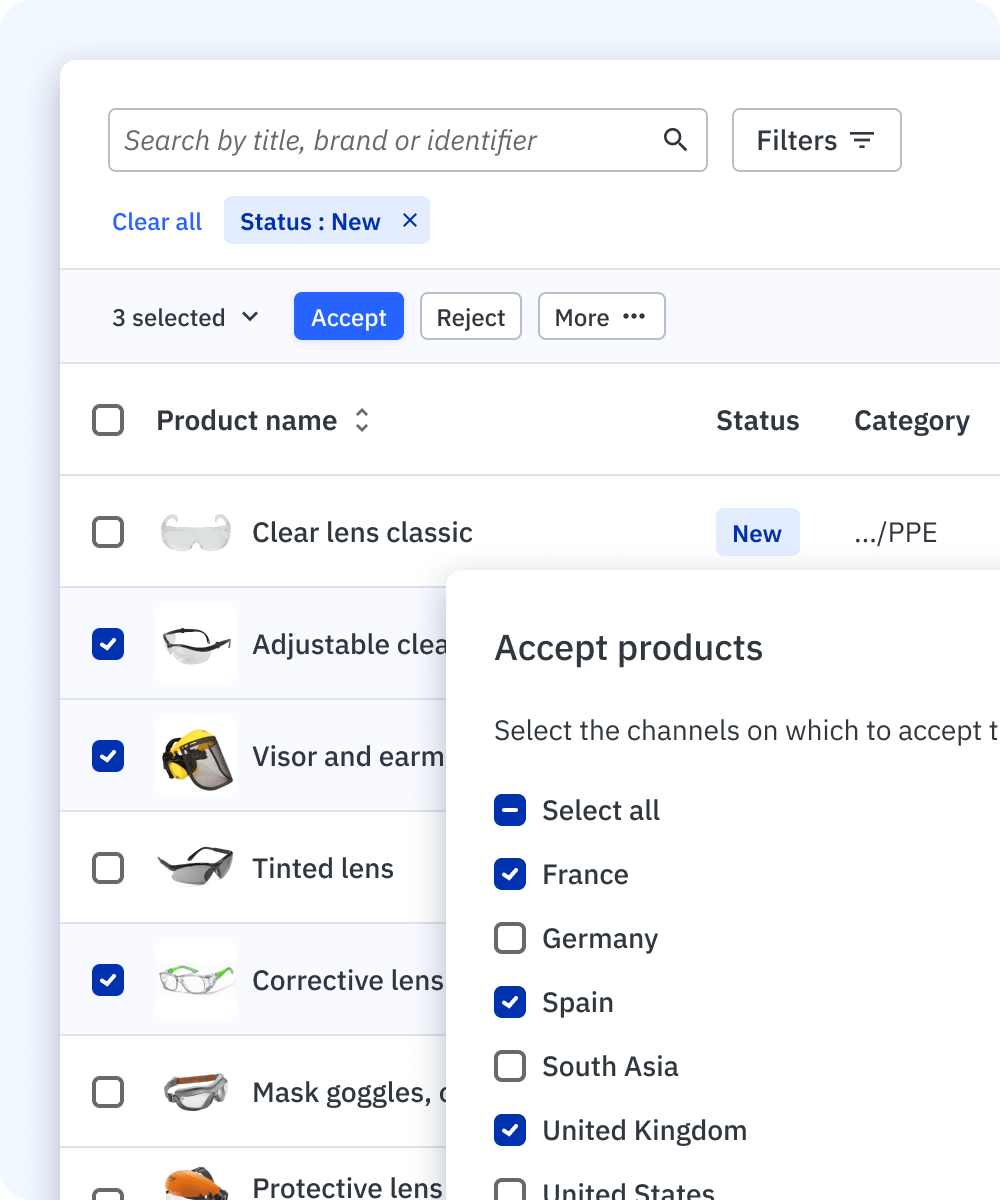The width and height of the screenshot is (1000, 1200).
Task: Open the More actions menu
Action: point(601,317)
